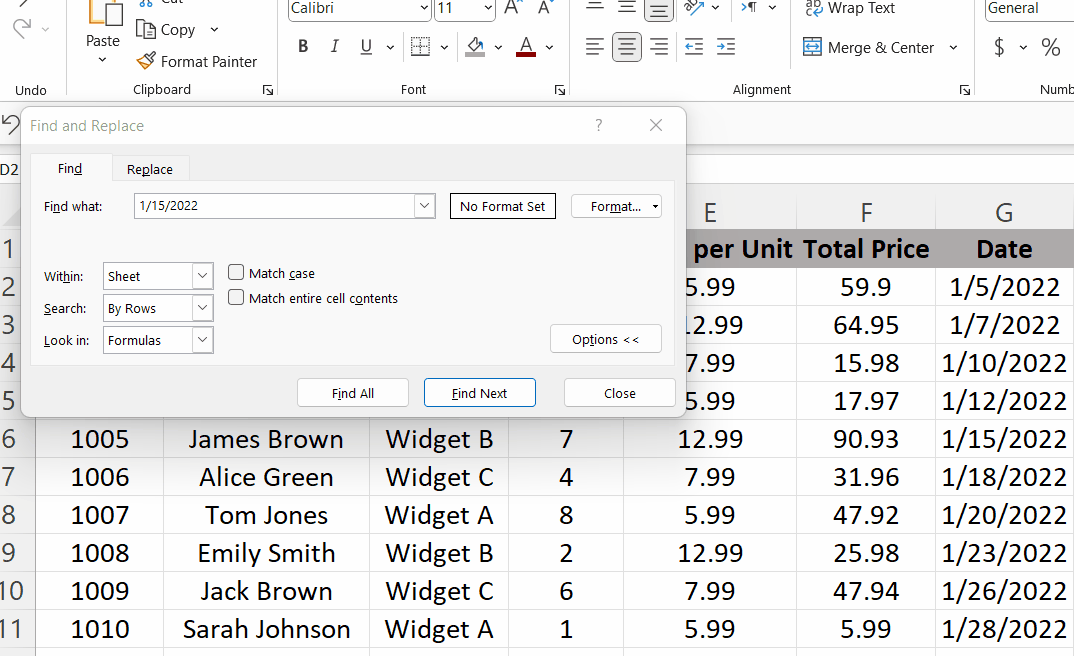
Task: Expand the Merge & Center dropdown arrow
Action: coord(953,47)
